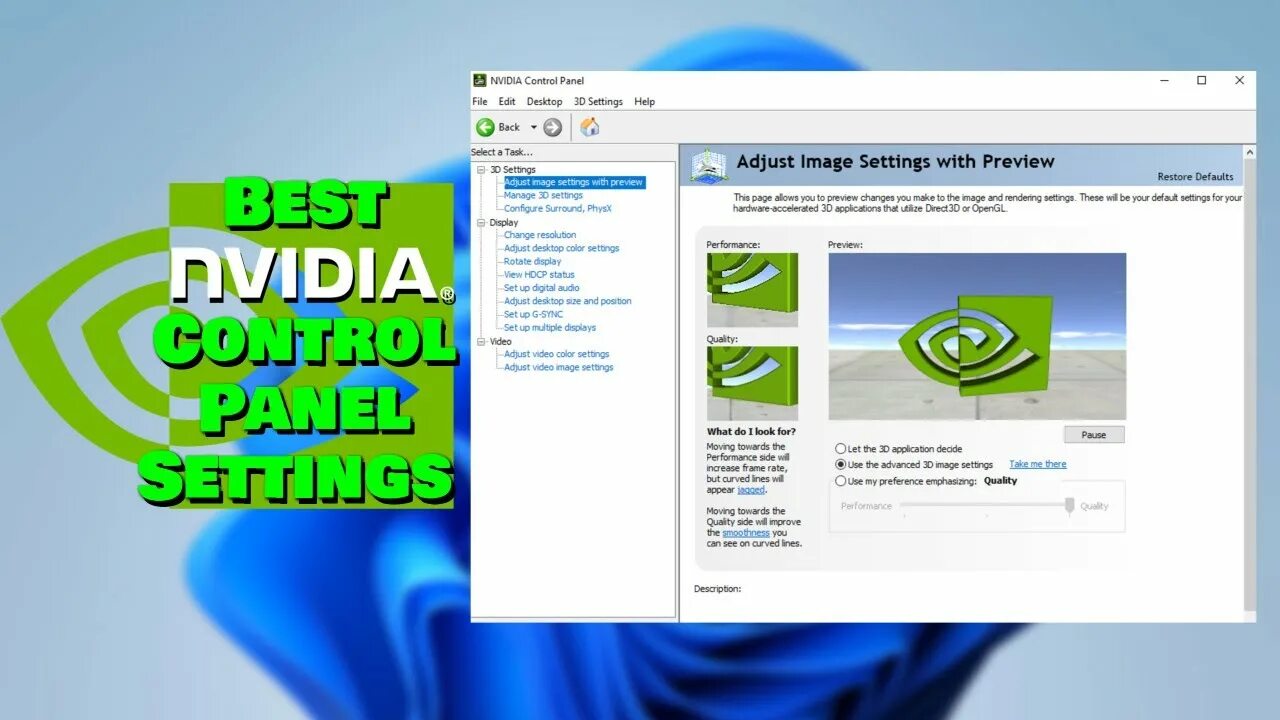Open the Desktop menu
1280x720 pixels.
click(544, 102)
